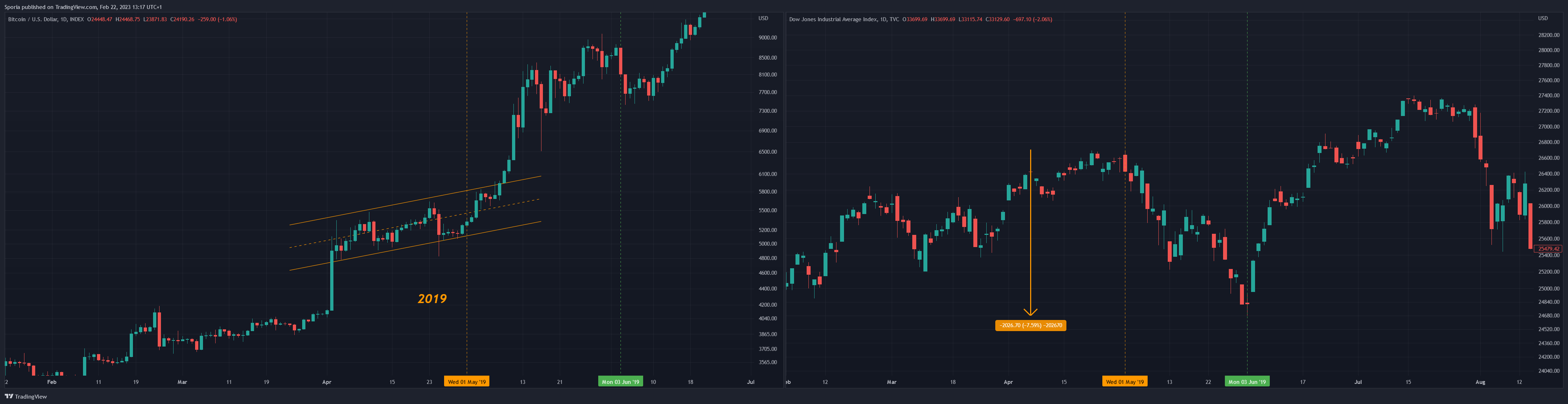1568x404 pixels.
Task: Click the 3565.00 price axis label
Action: (x=767, y=363)
